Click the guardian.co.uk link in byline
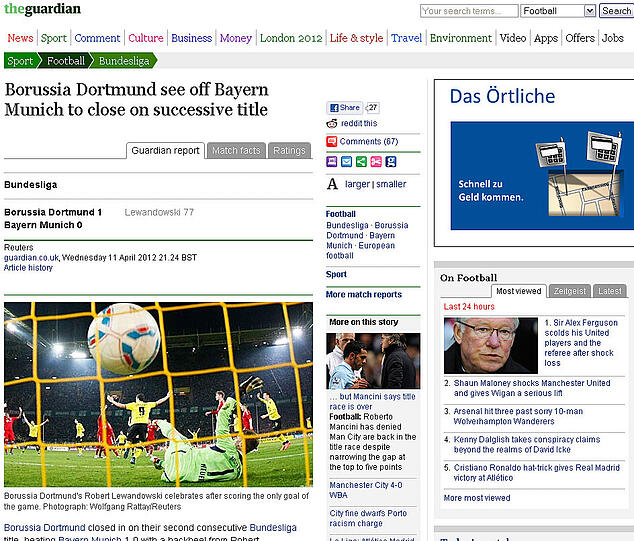Screen dimensions: 634x541 point(32,258)
